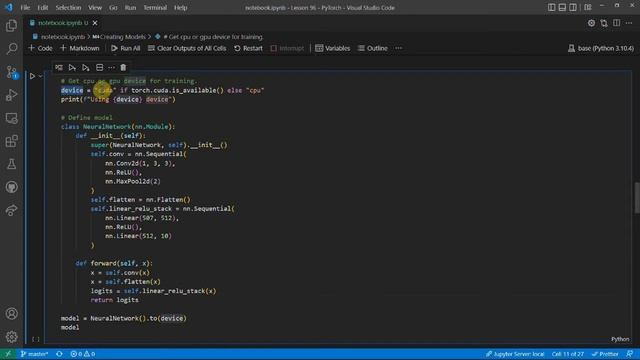Toggle primary side bar layout
640x360 pixels.
pyautogui.click(x=551, y=7)
